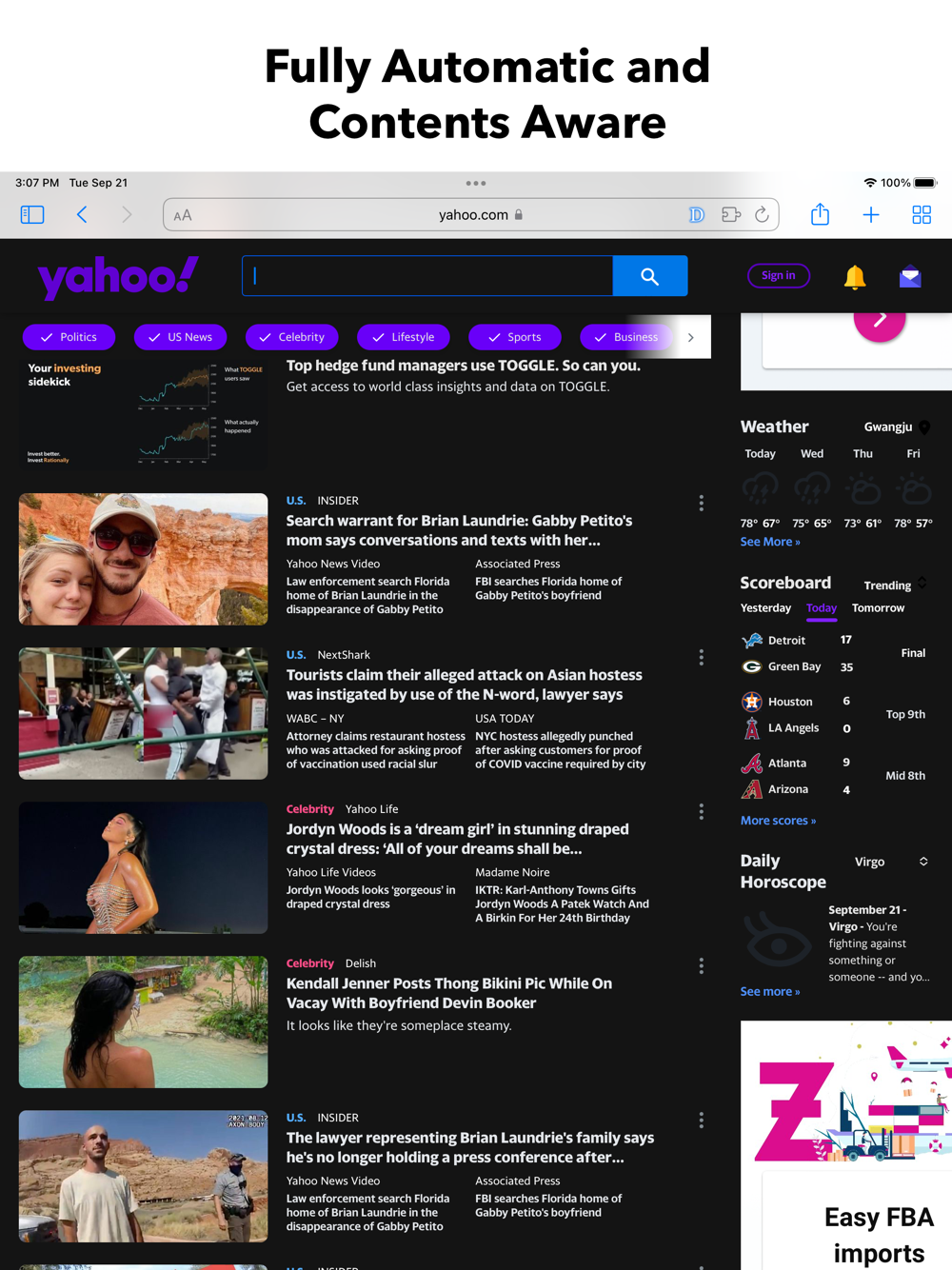The width and height of the screenshot is (952, 1270).
Task: Click the blue search magnifier button
Action: pyautogui.click(x=650, y=276)
